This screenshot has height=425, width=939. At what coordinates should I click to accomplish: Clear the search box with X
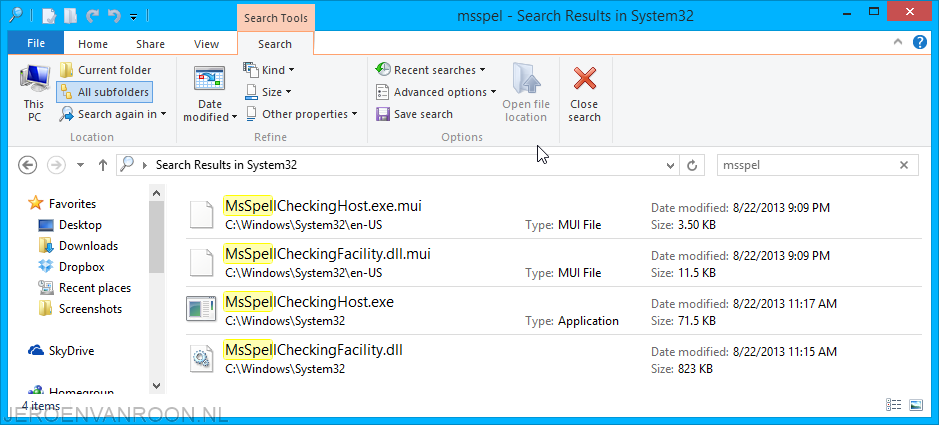click(x=904, y=165)
